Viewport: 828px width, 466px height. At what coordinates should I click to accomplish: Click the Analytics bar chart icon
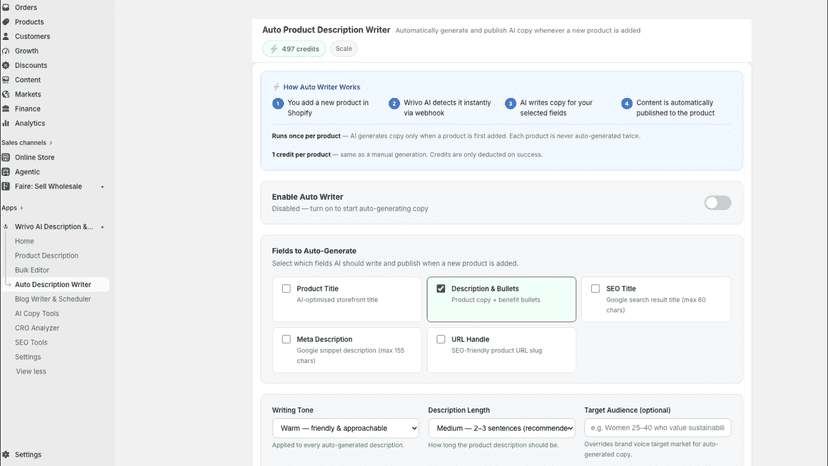pyautogui.click(x=6, y=123)
